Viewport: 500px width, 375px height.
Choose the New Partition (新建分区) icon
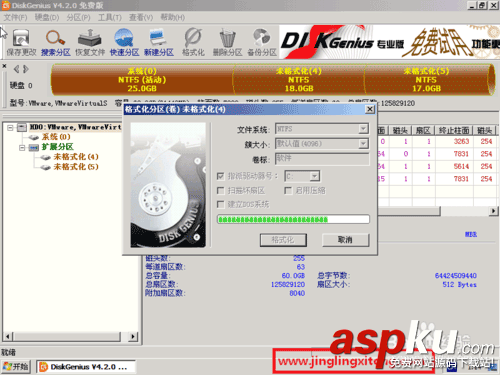pyautogui.click(x=159, y=42)
